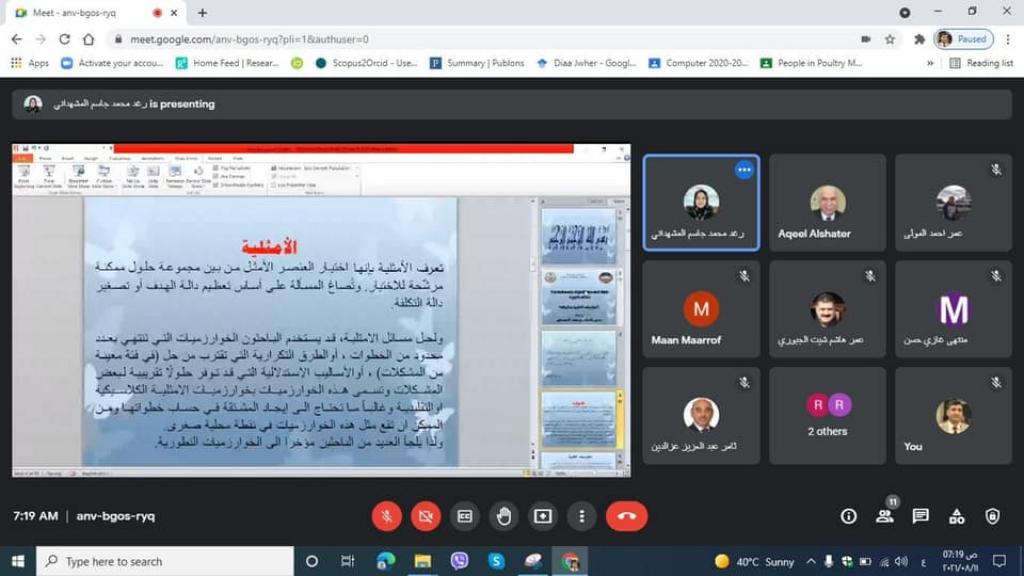This screenshot has height=576, width=1024.
Task: Raise your hand in the meeting
Action: (x=504, y=516)
